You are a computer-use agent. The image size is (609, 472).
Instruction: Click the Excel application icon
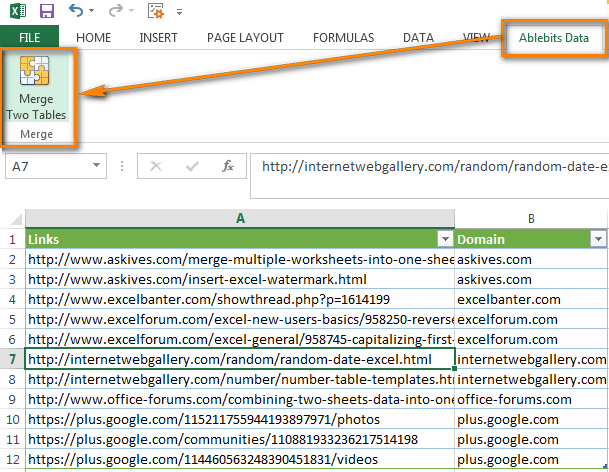point(18,10)
